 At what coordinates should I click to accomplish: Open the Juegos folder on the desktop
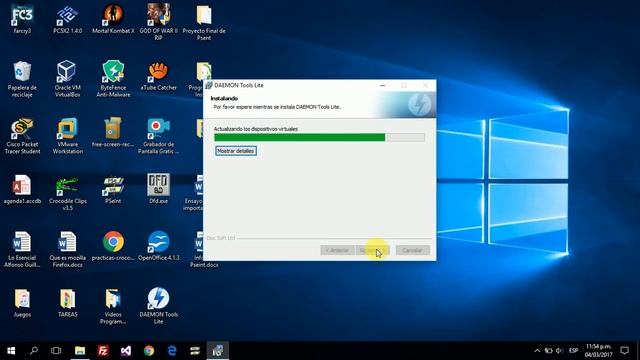(x=22, y=303)
